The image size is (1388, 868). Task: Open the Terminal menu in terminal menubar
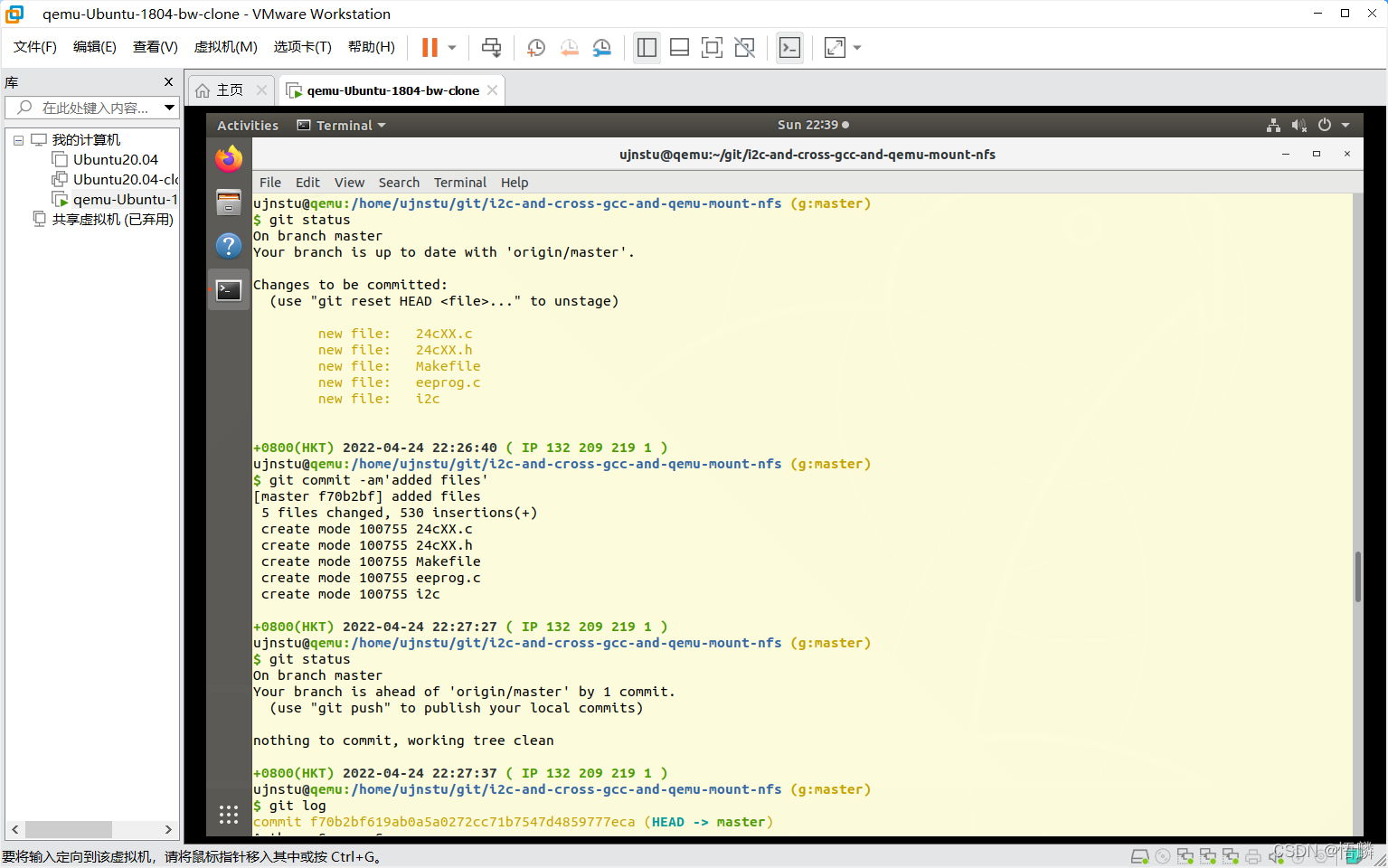(x=460, y=182)
